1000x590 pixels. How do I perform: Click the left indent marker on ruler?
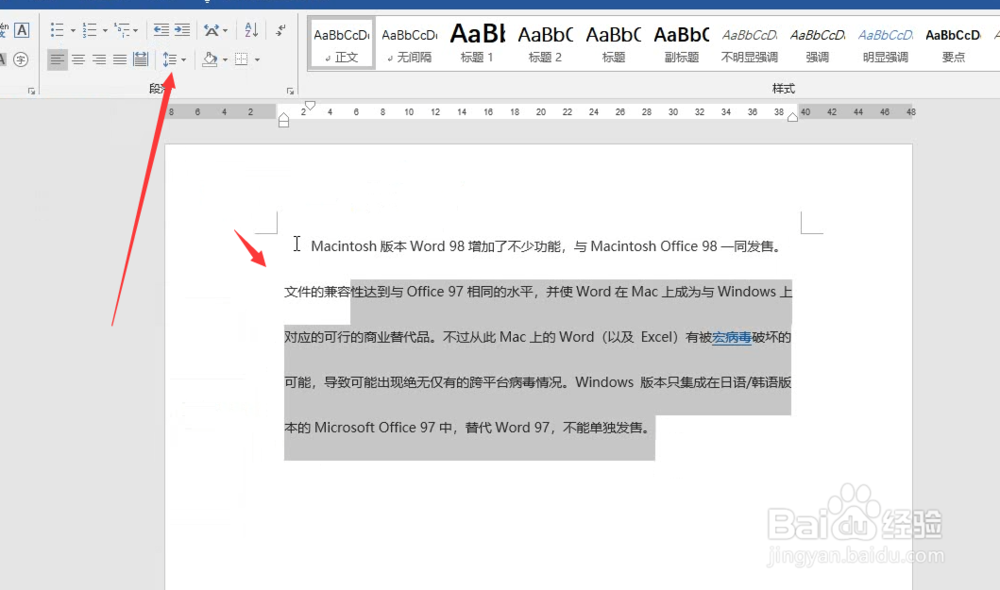click(284, 120)
